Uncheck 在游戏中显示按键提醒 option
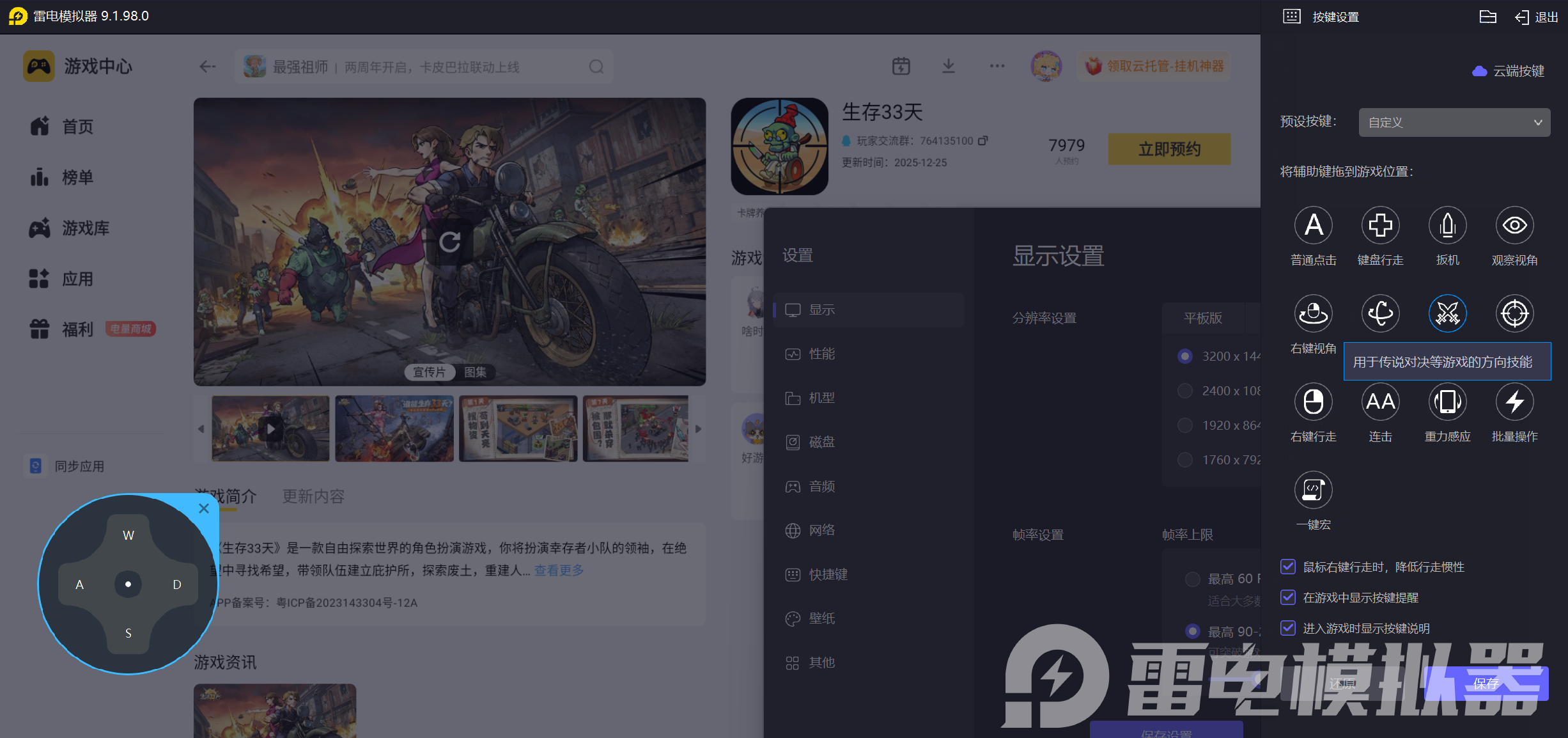1568x738 pixels. tap(1288, 597)
